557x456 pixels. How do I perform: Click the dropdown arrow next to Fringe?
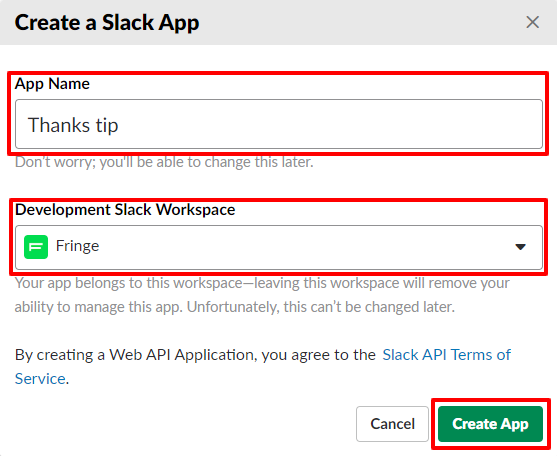click(x=520, y=247)
